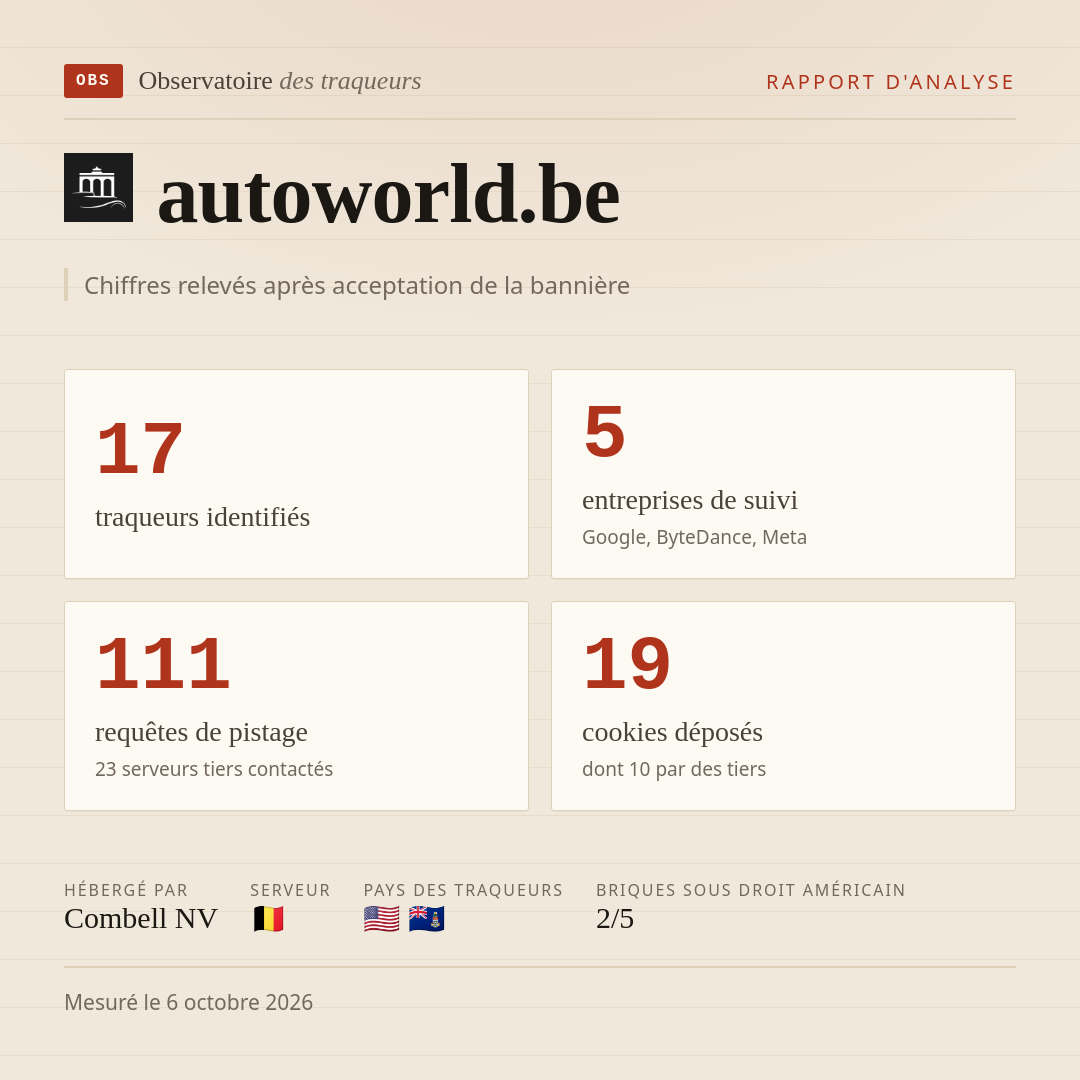This screenshot has width=1080, height=1080.
Task: Click the 'traqueurs identifiés' label
Action: click(x=202, y=517)
